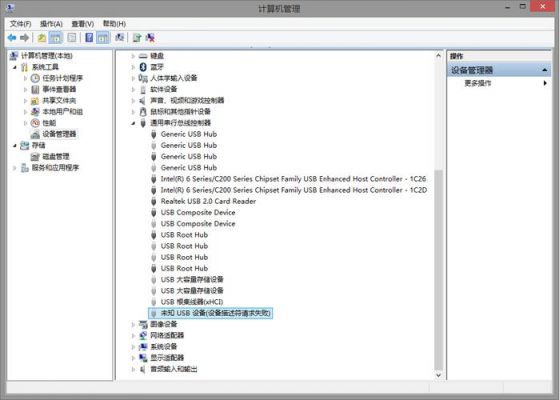
Task: Click the uninstall device toolbar icon
Action: pos(150,37)
